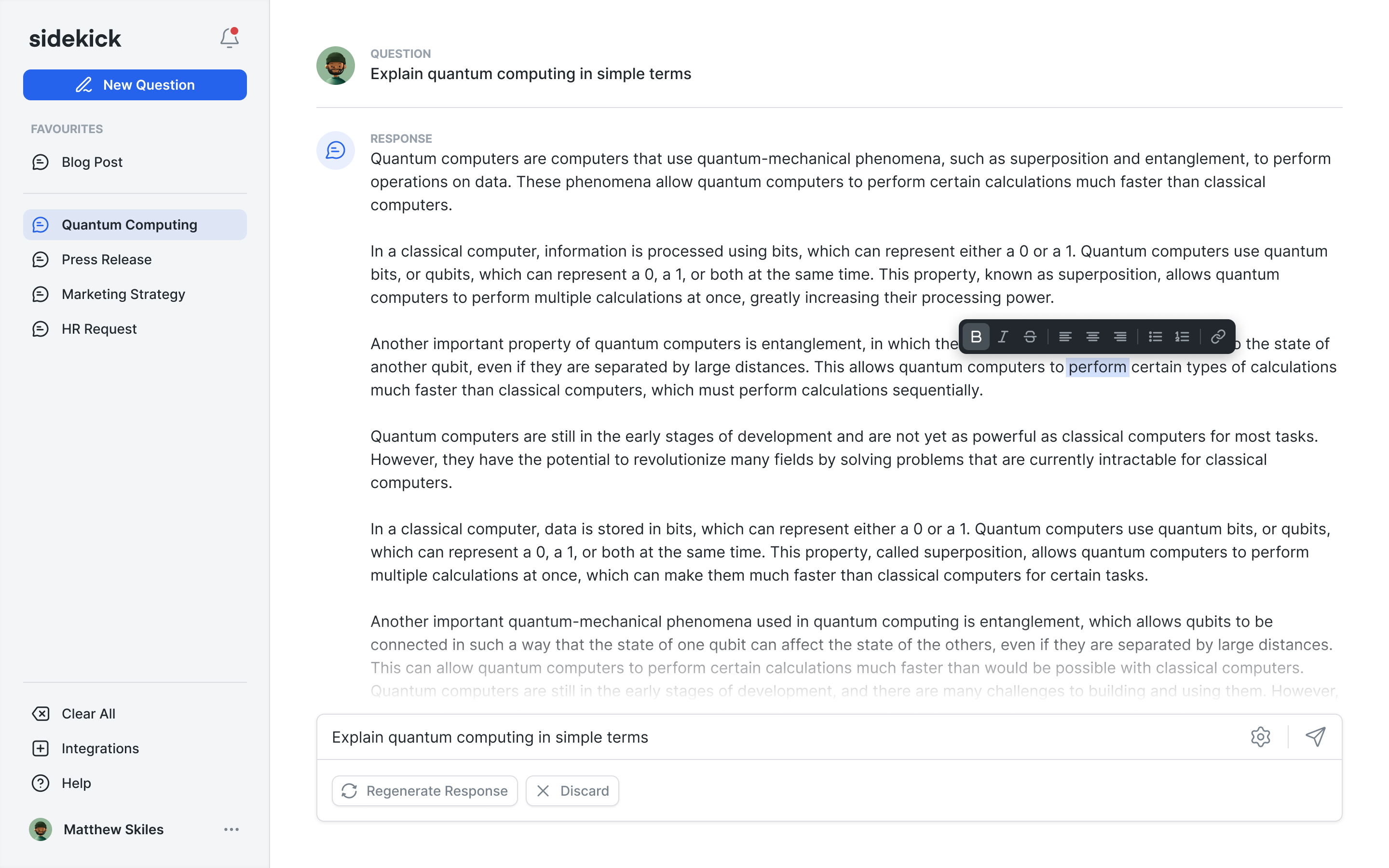Click the Align Center icon
Image resolution: width=1389 pixels, height=868 pixels.
(x=1091, y=337)
